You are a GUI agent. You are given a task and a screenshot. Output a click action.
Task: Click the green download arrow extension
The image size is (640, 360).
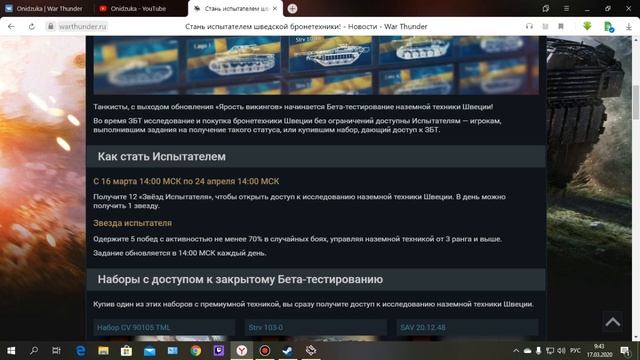point(587,26)
